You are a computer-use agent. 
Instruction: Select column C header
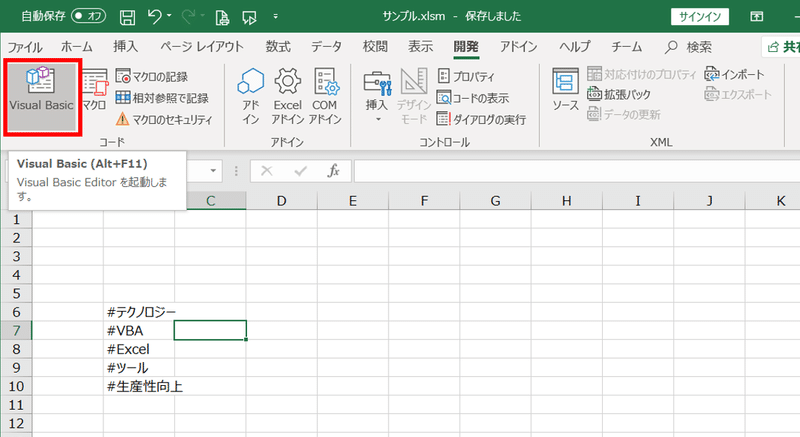pyautogui.click(x=210, y=201)
